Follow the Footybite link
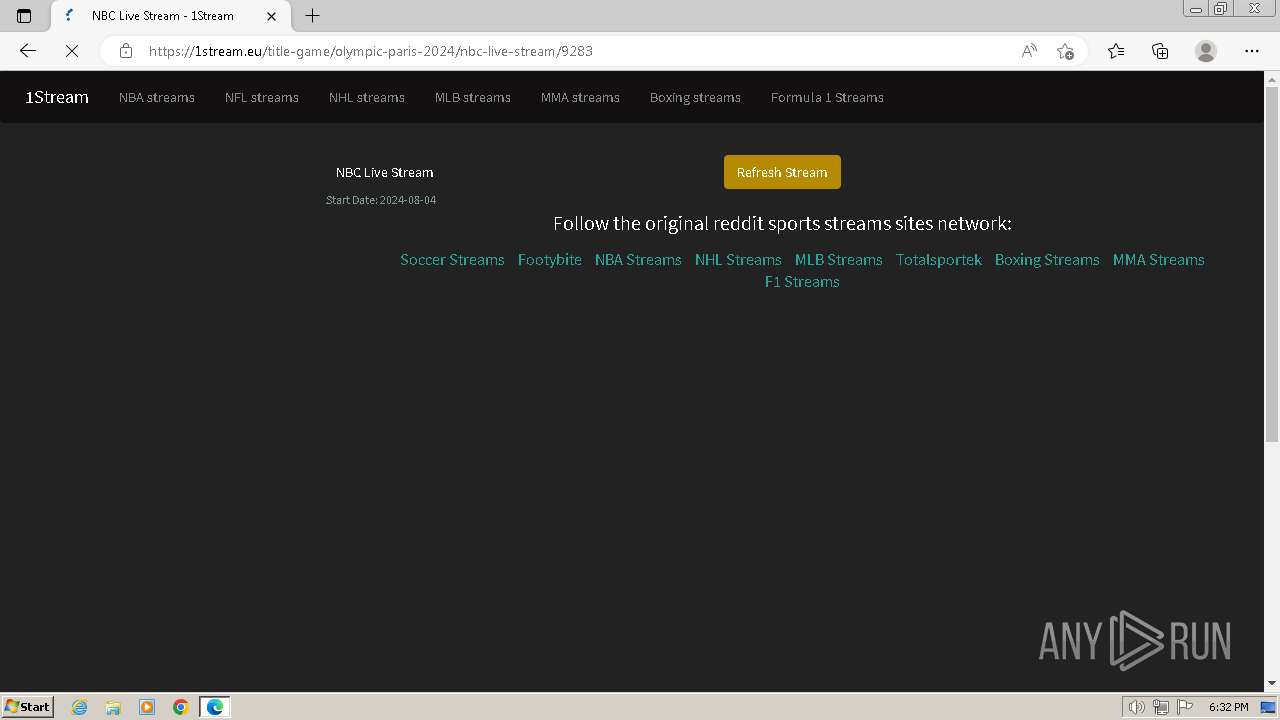1280x720 pixels. click(550, 259)
